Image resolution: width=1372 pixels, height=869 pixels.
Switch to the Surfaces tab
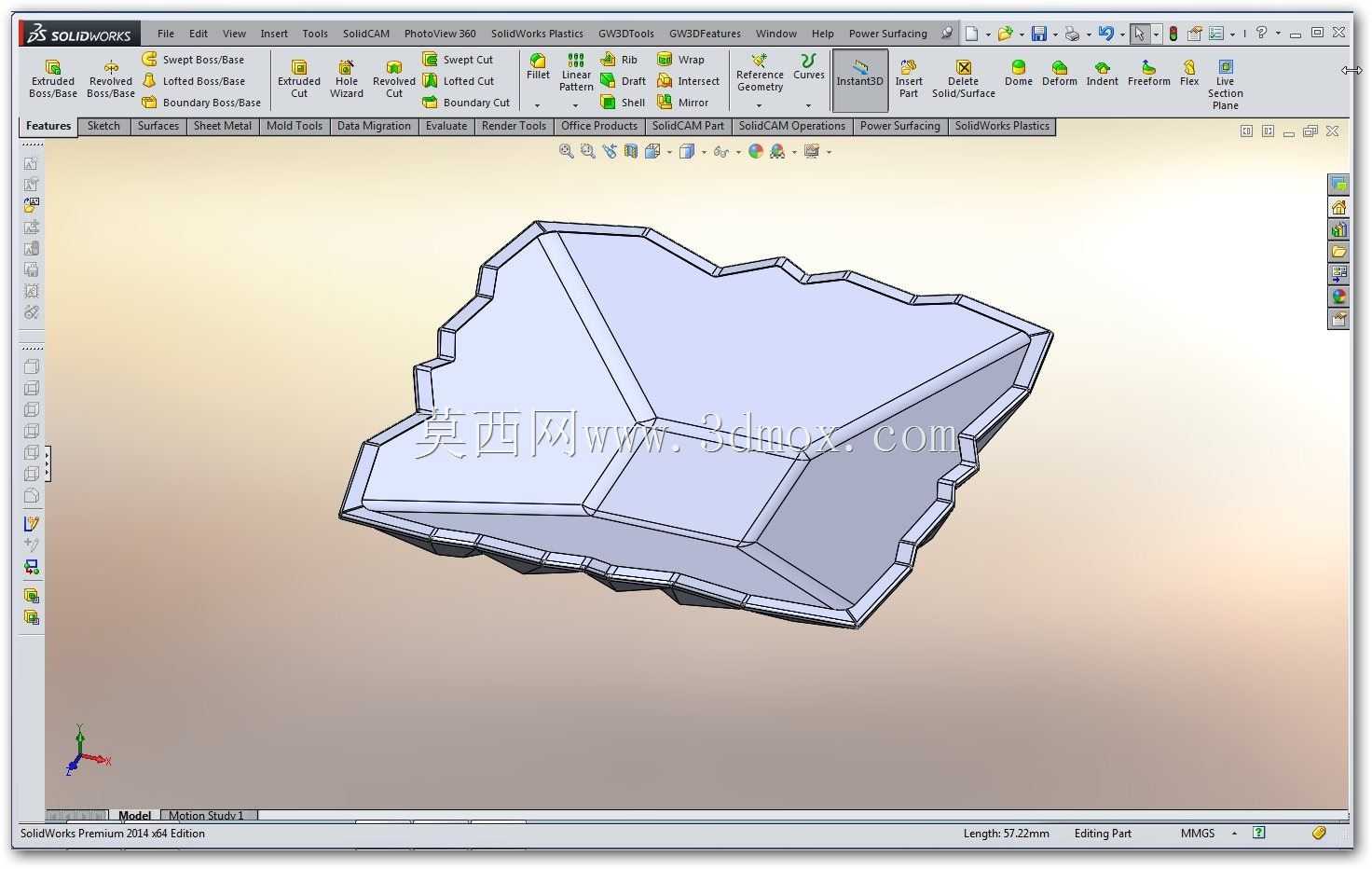158,126
